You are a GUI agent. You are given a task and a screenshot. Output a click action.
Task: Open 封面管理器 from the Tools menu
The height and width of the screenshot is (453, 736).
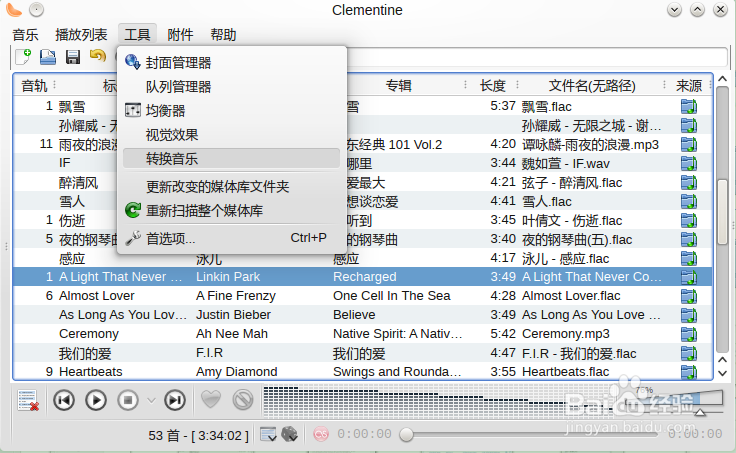231,62
